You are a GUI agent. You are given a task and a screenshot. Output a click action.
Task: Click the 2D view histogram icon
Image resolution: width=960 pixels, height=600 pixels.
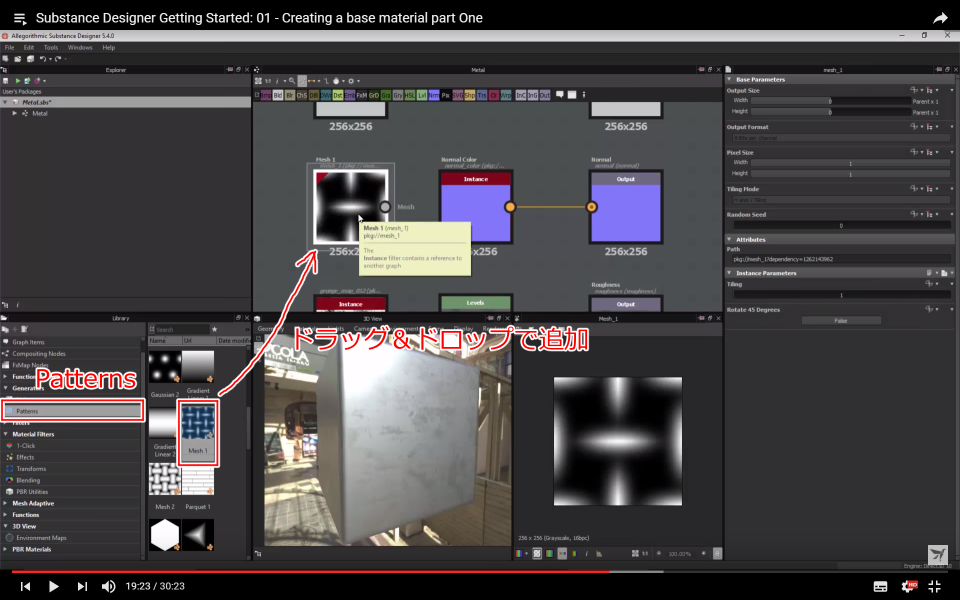pos(599,553)
